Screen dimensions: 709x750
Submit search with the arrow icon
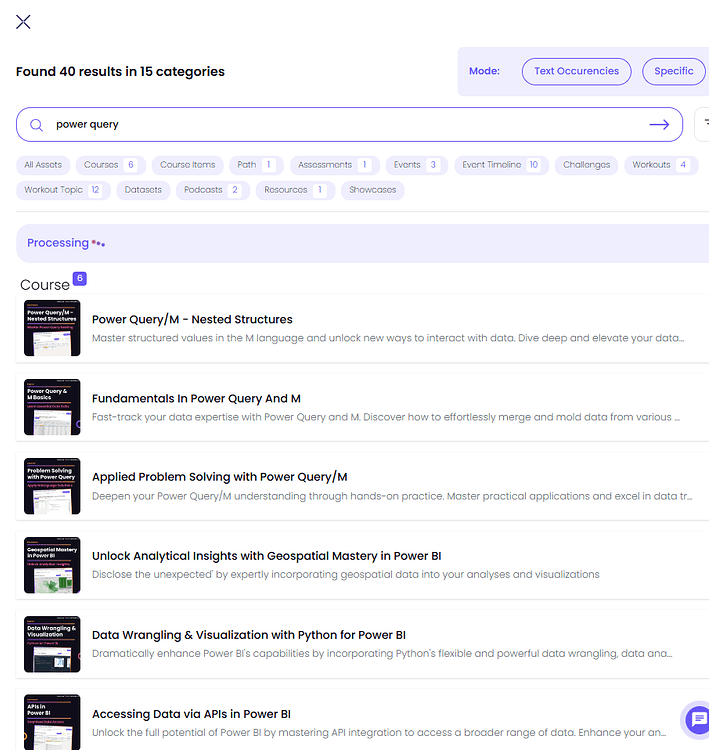(659, 125)
